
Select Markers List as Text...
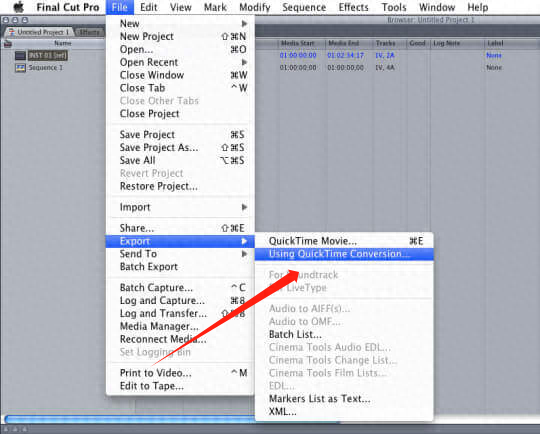pyautogui.click(x=344, y=399)
